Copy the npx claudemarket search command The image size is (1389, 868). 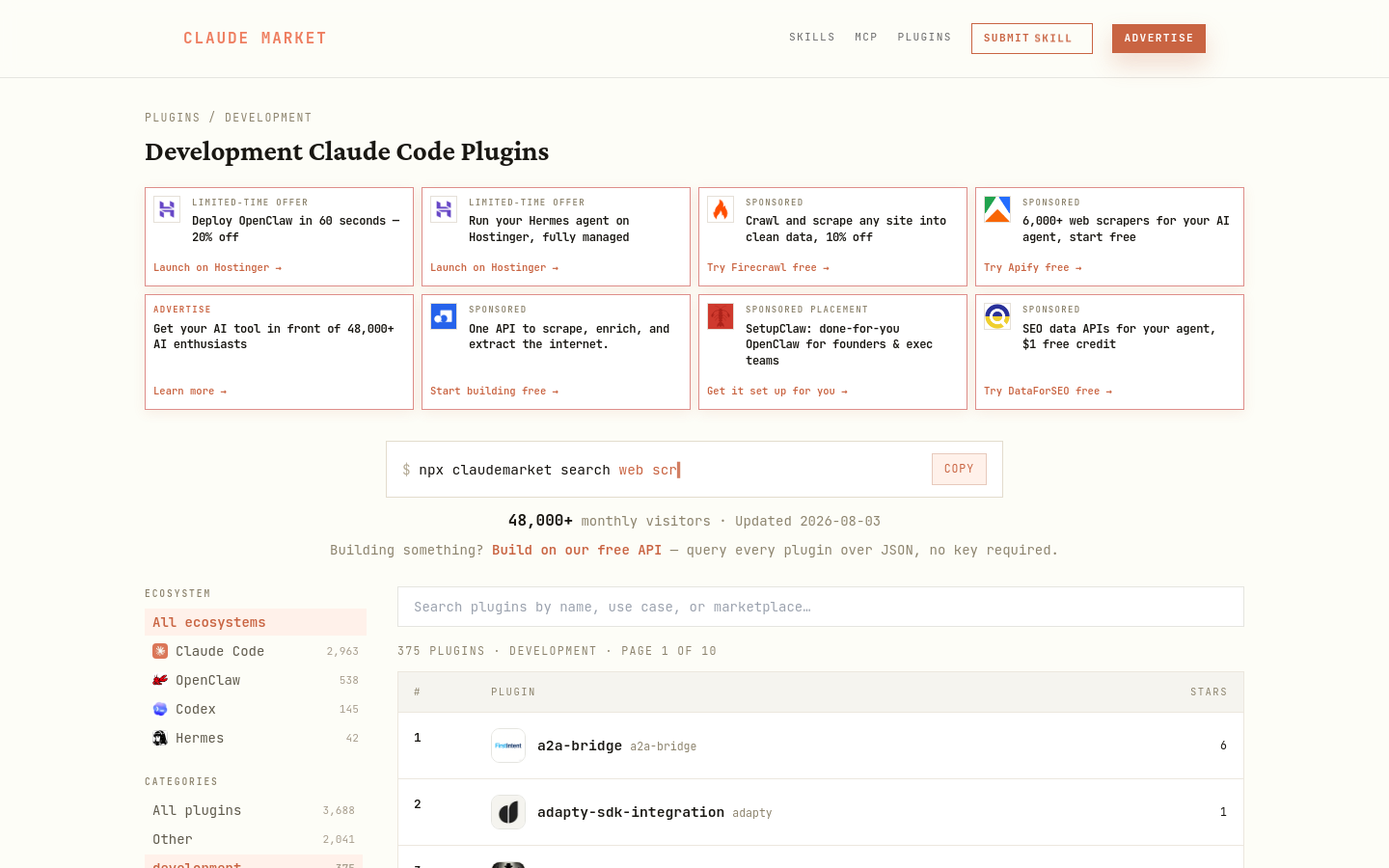959,469
